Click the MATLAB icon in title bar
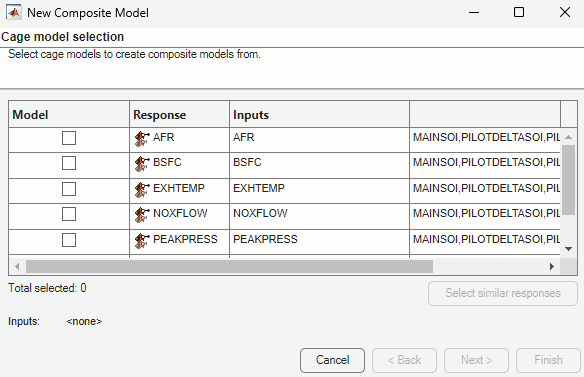Screen dimensions: 584x377 coord(13,13)
